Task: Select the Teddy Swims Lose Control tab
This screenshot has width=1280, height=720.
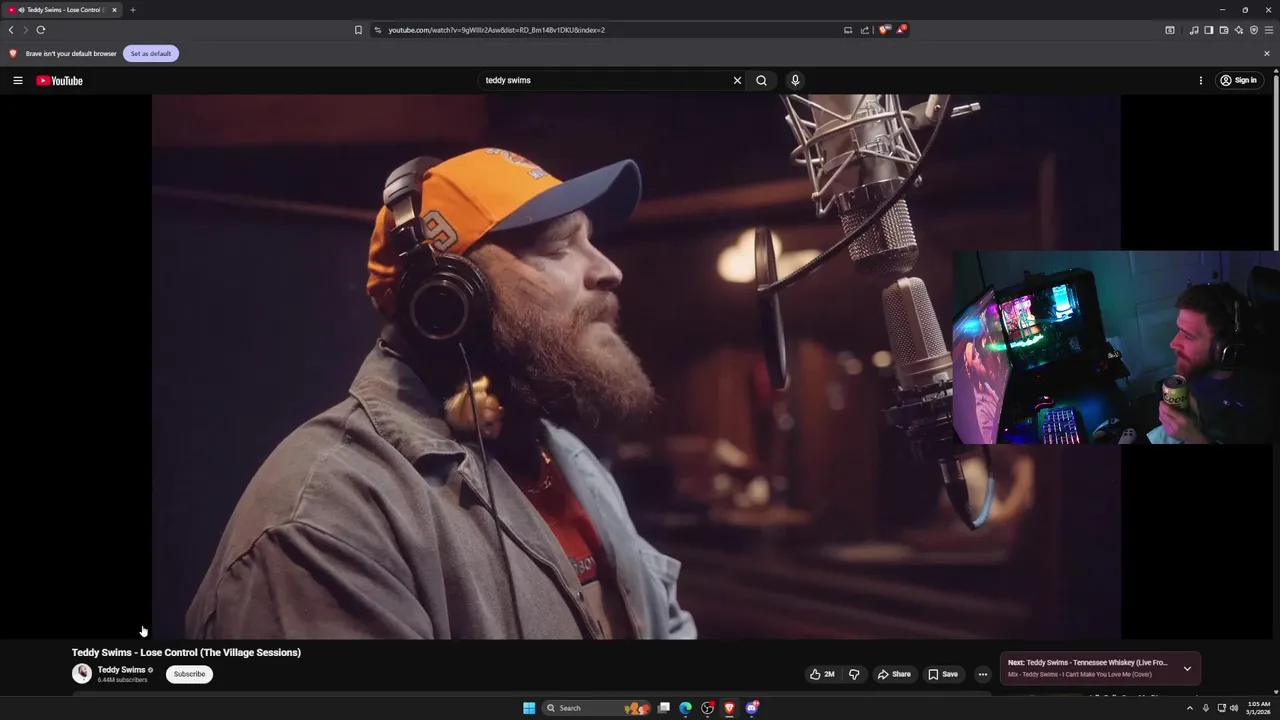Action: click(63, 10)
